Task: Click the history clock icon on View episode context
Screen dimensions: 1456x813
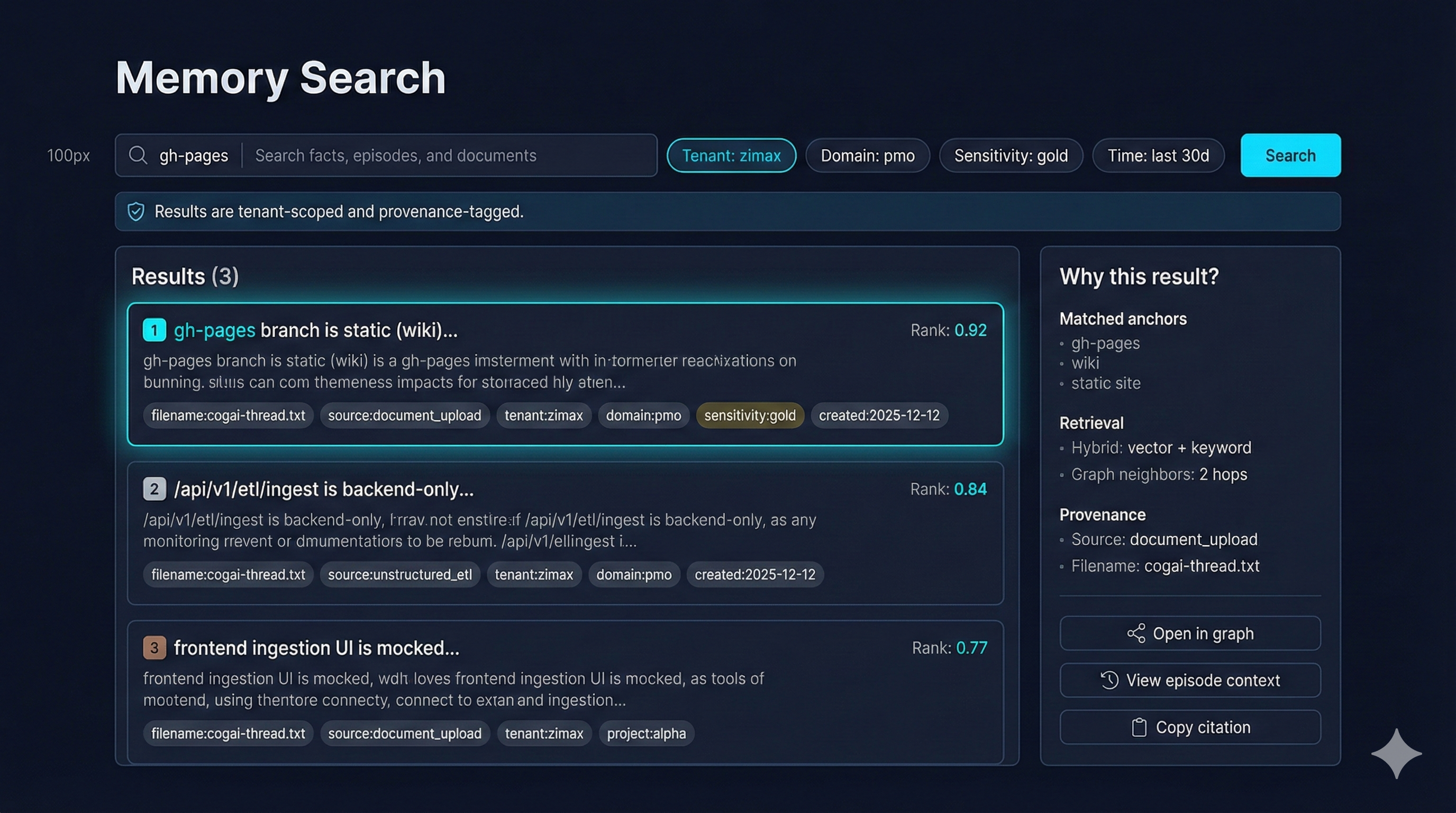Action: pos(1109,680)
